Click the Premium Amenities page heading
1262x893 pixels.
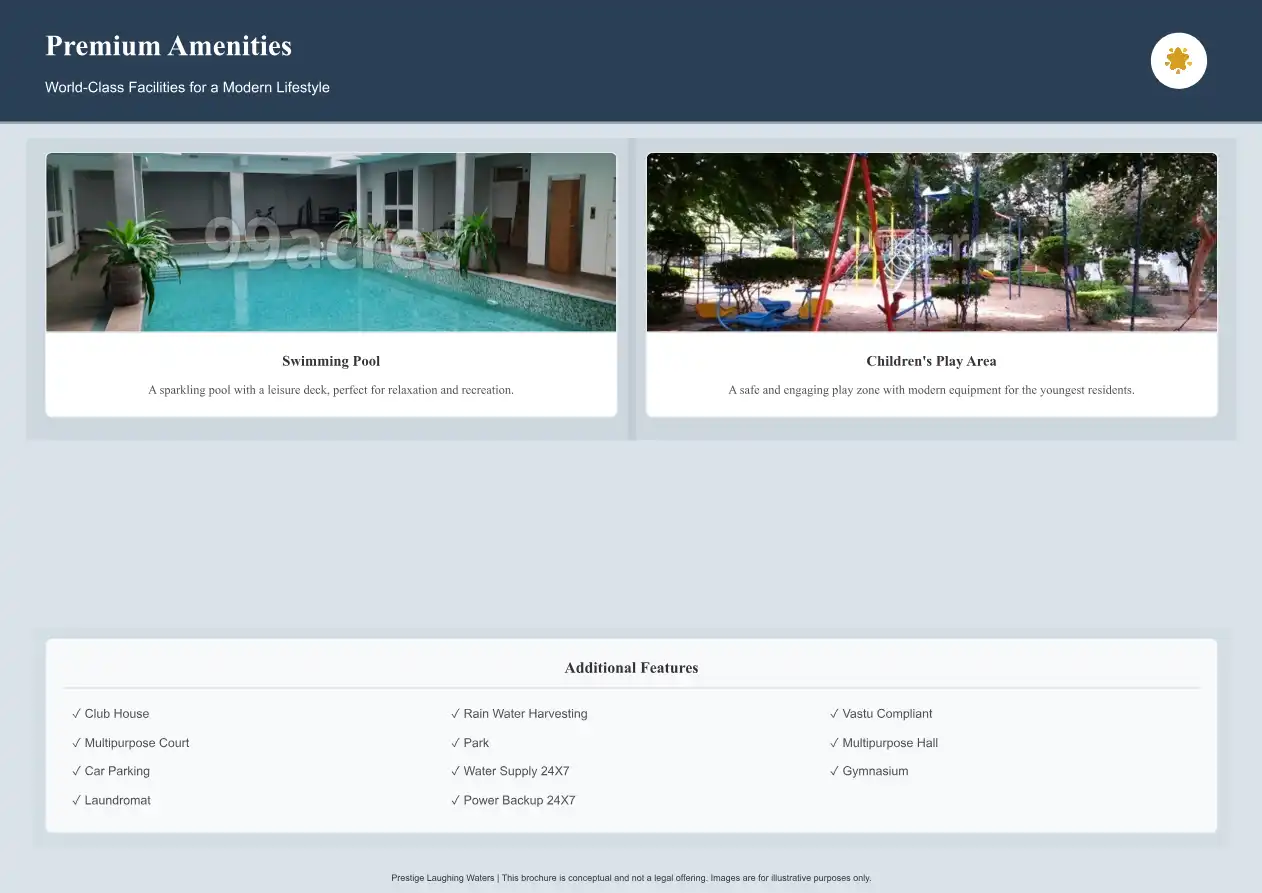(169, 46)
